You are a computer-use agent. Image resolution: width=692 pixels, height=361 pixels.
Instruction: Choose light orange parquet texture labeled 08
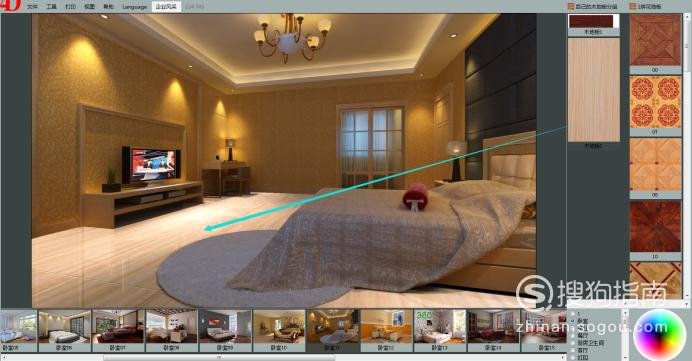pyautogui.click(x=655, y=165)
